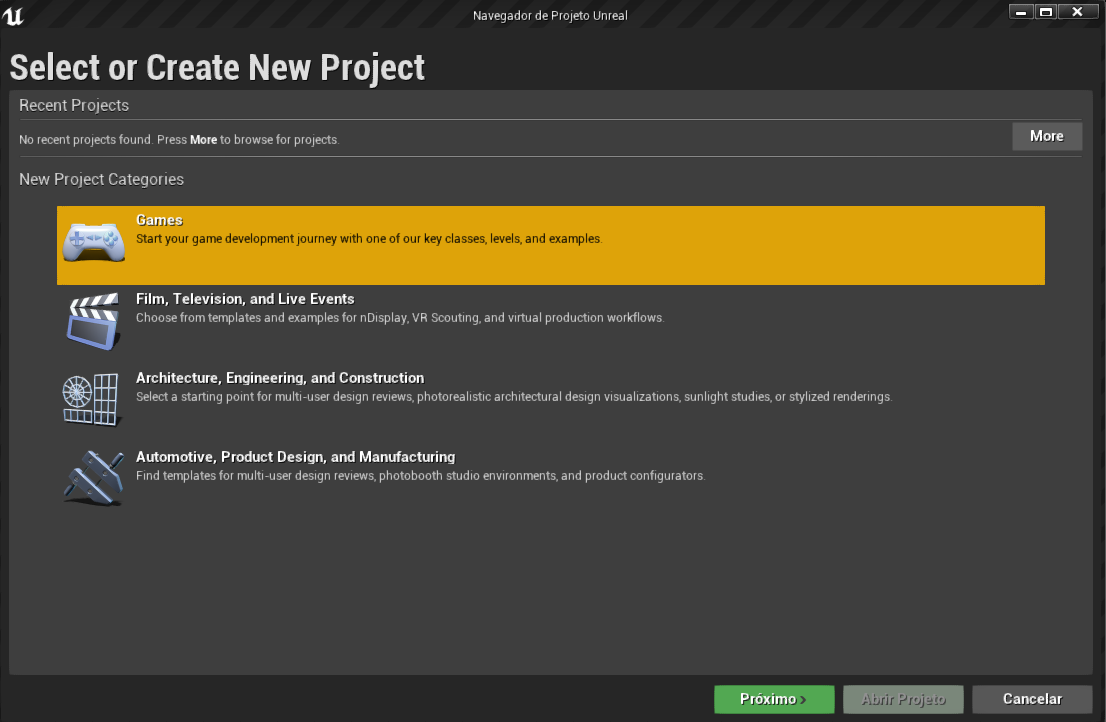Click the grayed-out Abrir Projeto button

tap(903, 699)
